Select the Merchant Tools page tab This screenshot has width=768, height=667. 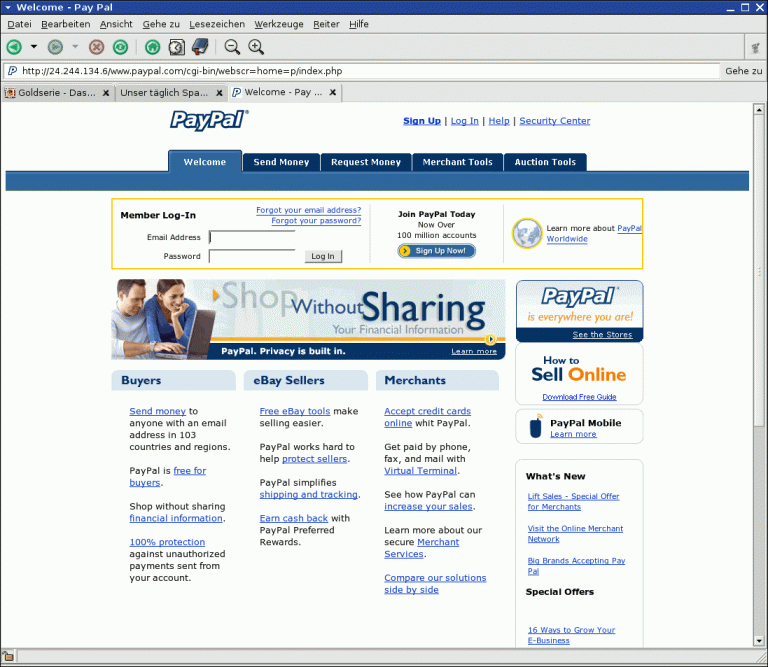coord(457,162)
